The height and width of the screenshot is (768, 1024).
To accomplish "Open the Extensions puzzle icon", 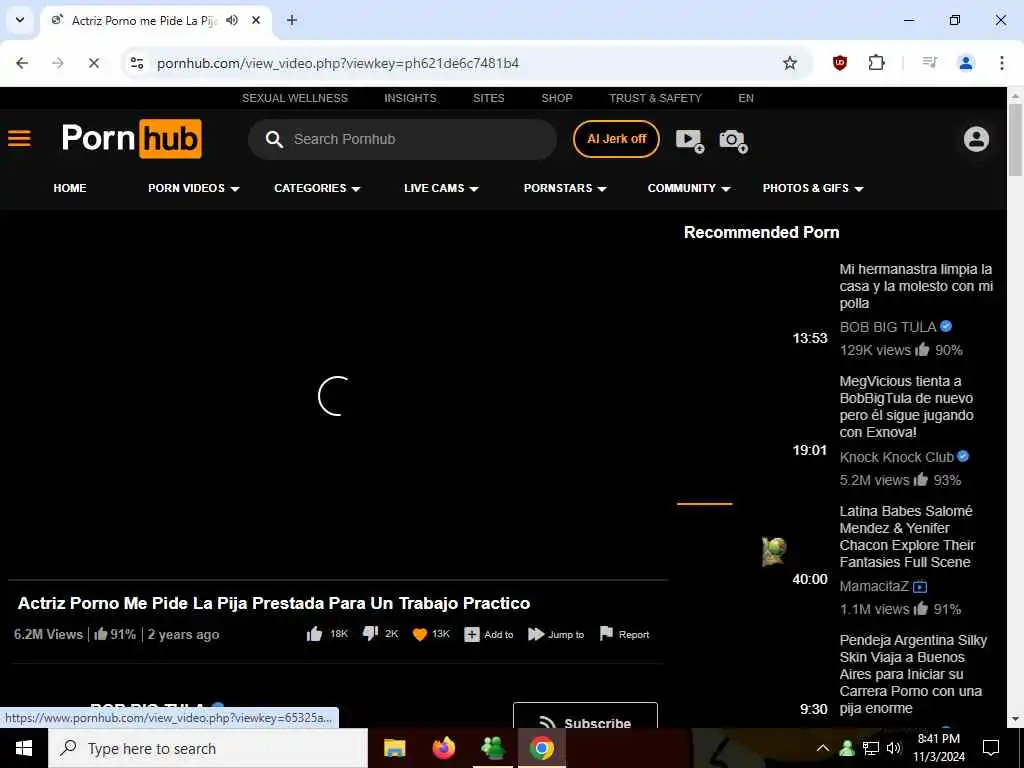I will point(876,63).
